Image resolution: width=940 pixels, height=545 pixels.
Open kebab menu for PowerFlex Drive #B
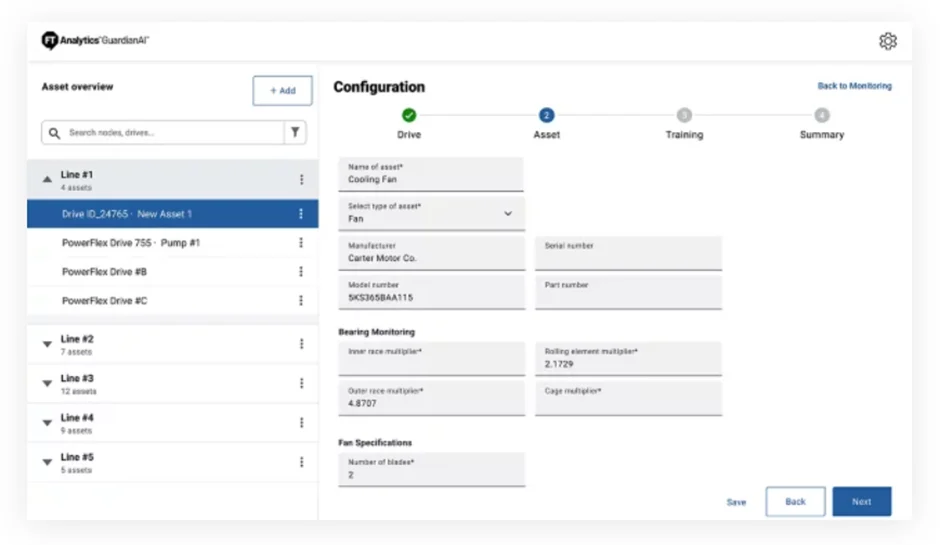pos(301,272)
